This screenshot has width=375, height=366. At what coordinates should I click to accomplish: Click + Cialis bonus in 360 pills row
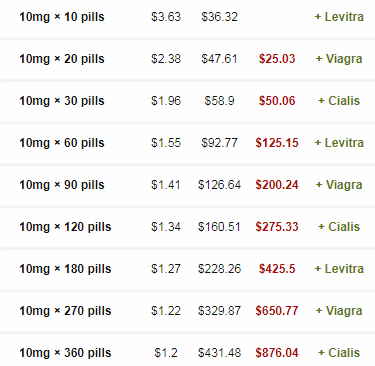[339, 353]
